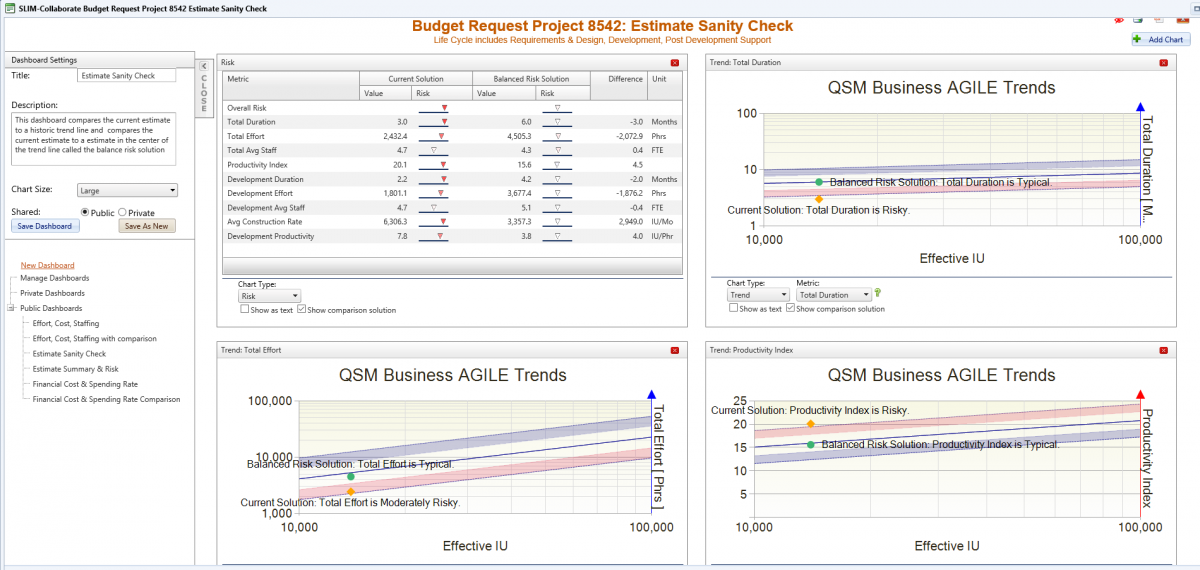The width and height of the screenshot is (1200, 570).
Task: Close the Trend: Total Duration panel
Action: (x=1162, y=62)
